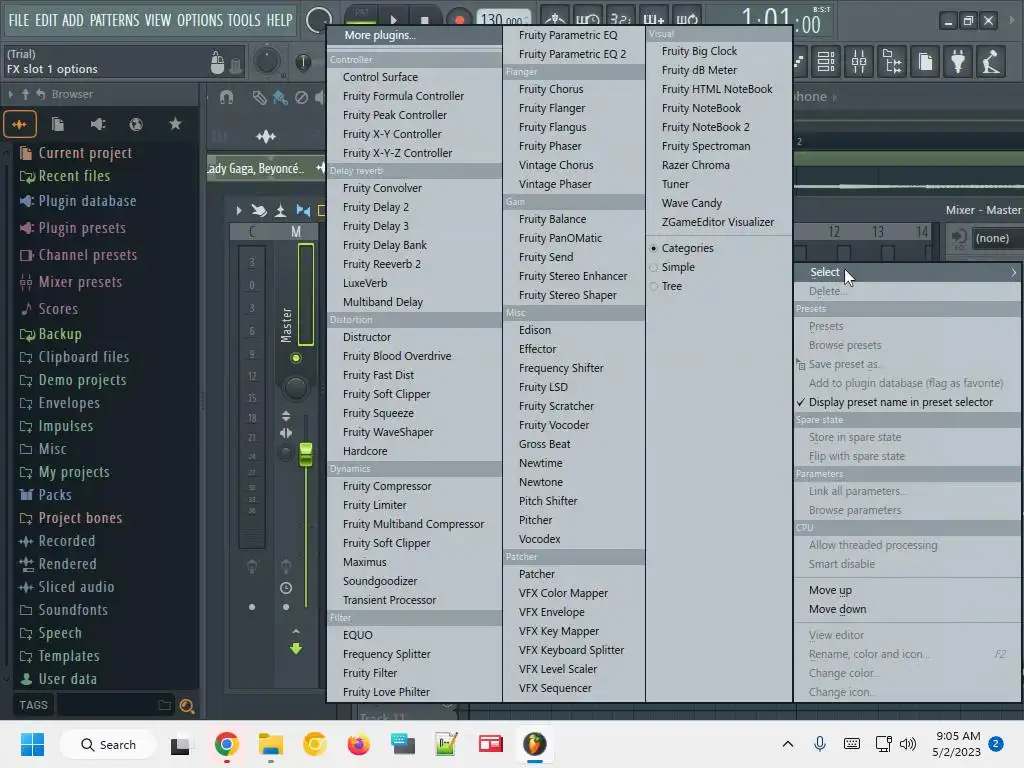Select the Simple radio option
Screen dimensions: 1024x768
point(673,267)
